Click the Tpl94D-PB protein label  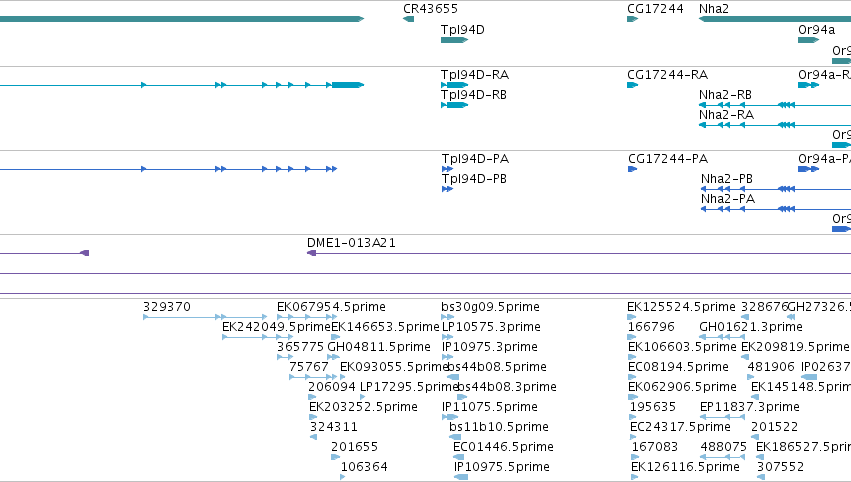click(474, 179)
